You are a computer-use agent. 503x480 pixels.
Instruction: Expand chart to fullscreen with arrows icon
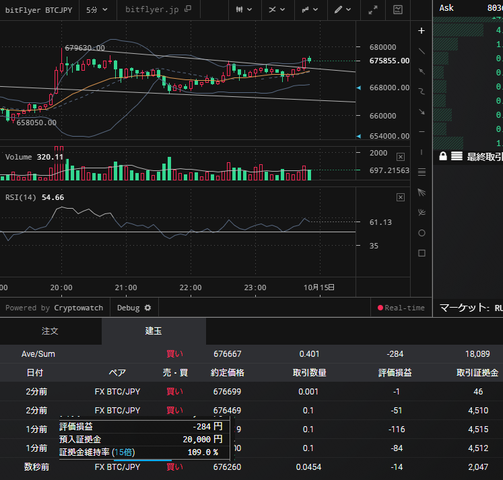373,10
